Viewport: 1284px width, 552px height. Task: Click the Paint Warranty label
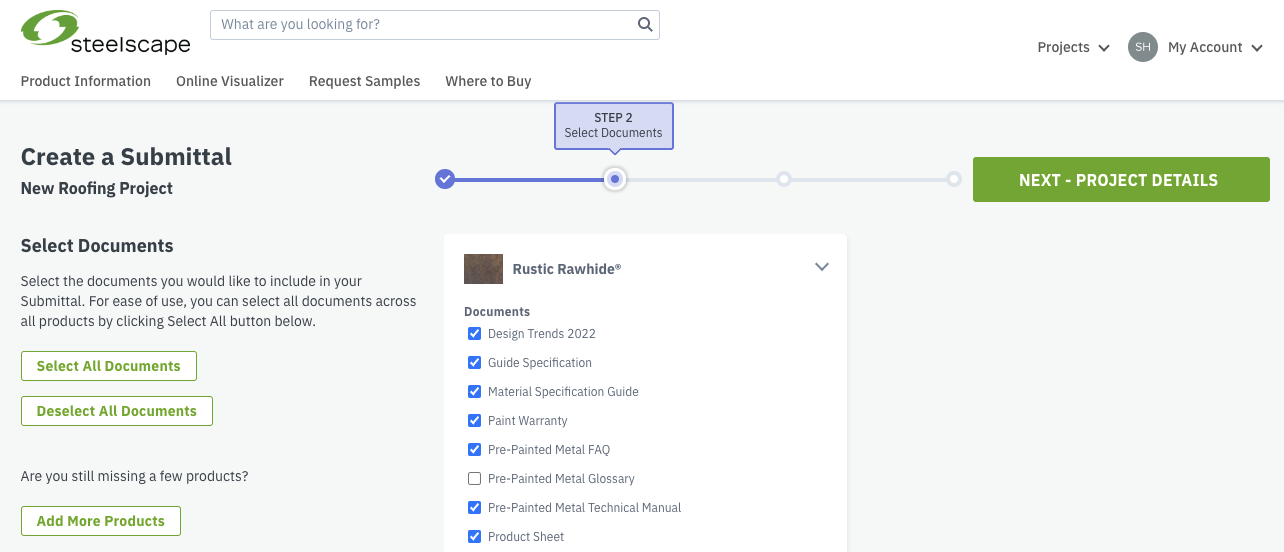pyautogui.click(x=528, y=420)
